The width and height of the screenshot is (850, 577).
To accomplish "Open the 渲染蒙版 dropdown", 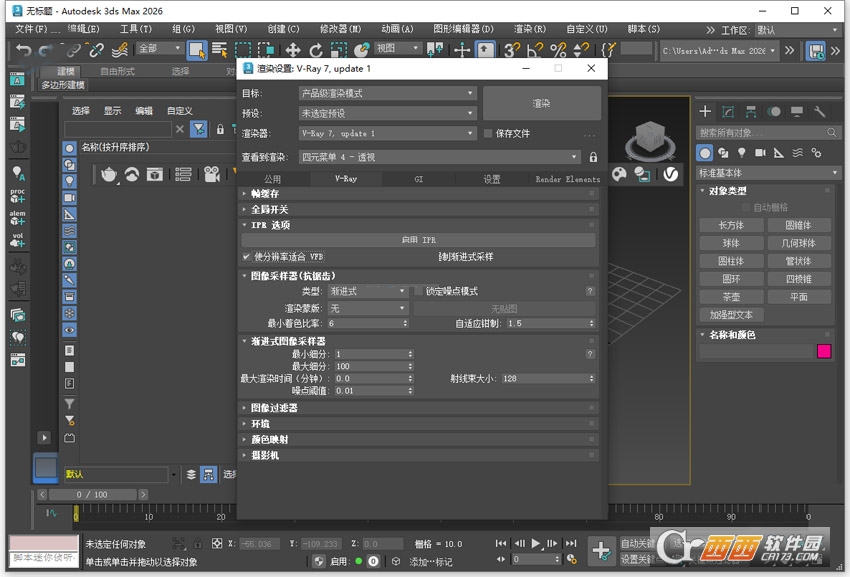I will [368, 309].
